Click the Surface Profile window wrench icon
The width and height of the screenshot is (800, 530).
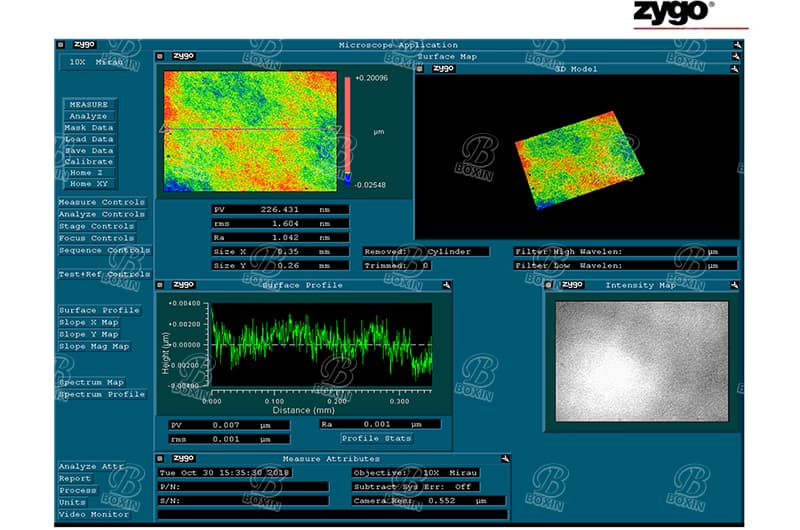pos(447,285)
